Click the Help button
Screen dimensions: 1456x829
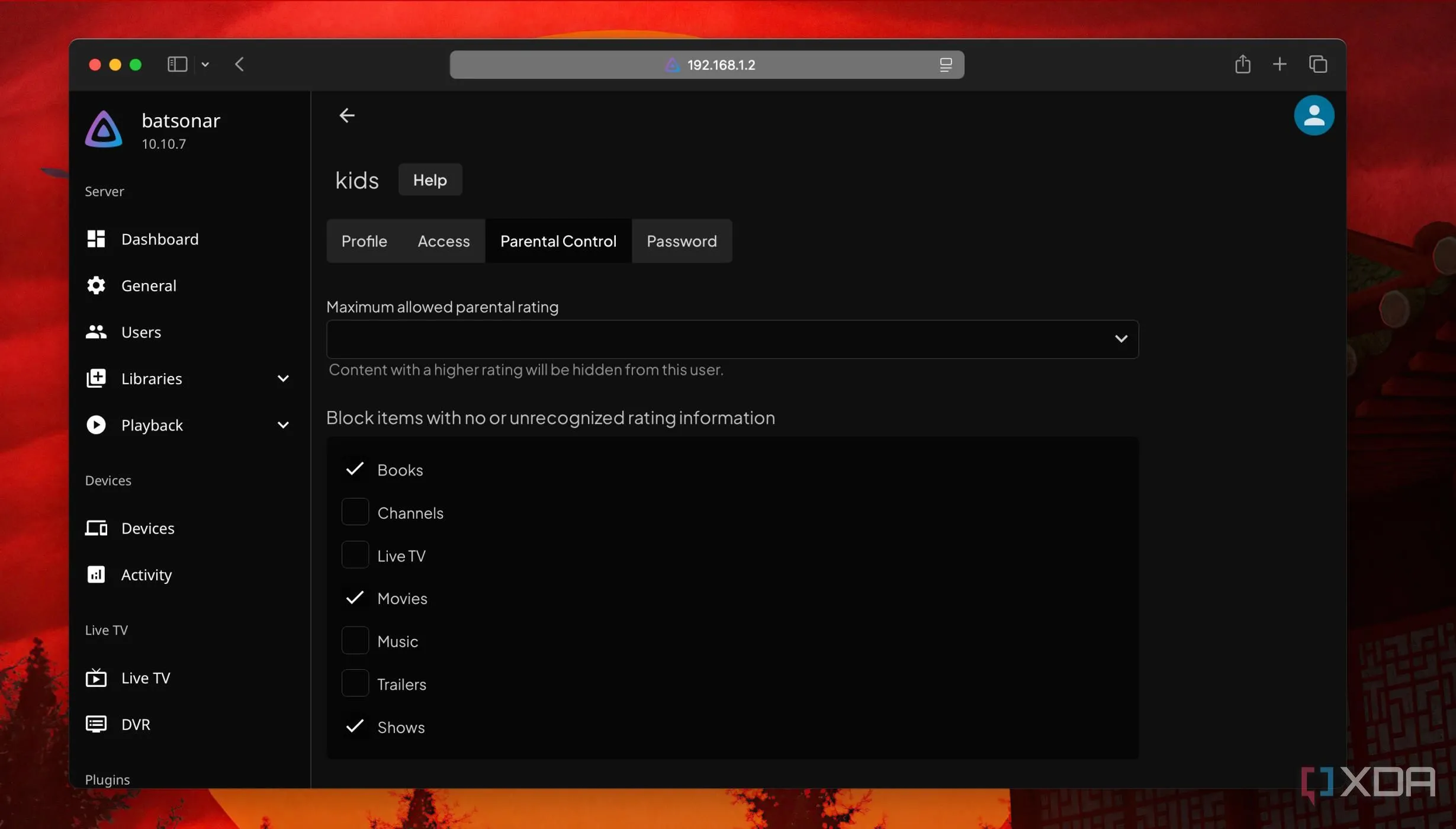tap(430, 180)
